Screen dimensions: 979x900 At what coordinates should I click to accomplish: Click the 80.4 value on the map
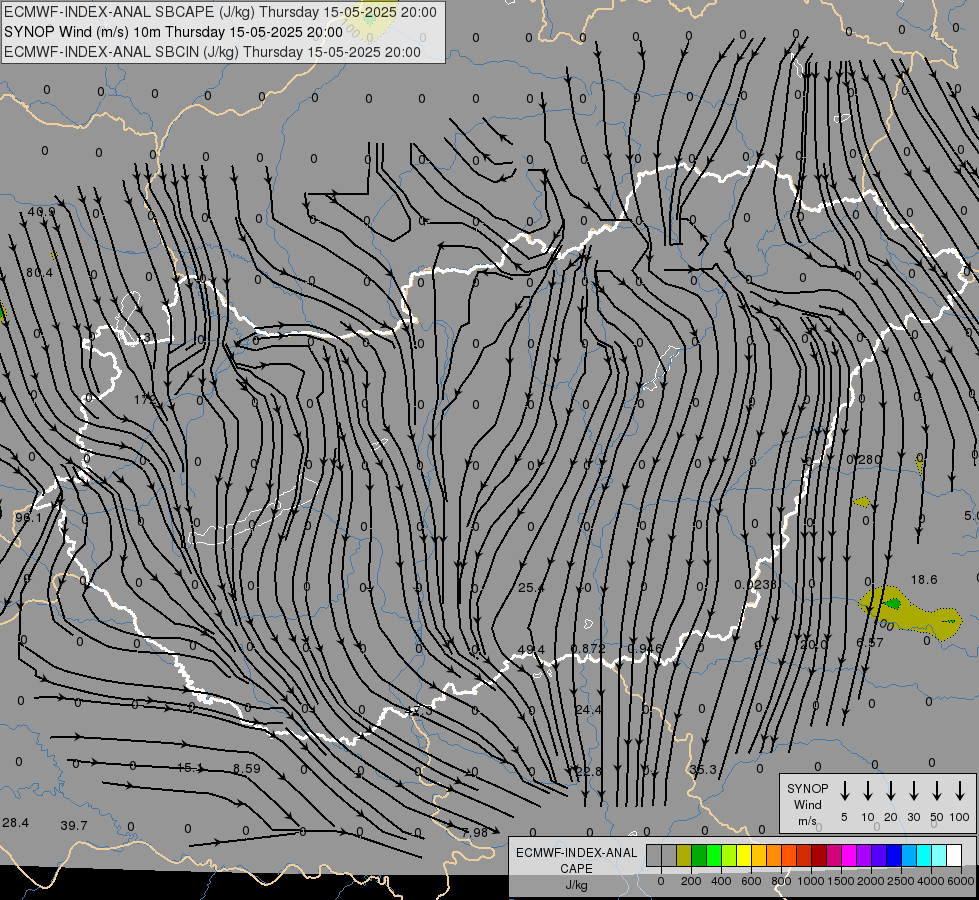[x=40, y=272]
